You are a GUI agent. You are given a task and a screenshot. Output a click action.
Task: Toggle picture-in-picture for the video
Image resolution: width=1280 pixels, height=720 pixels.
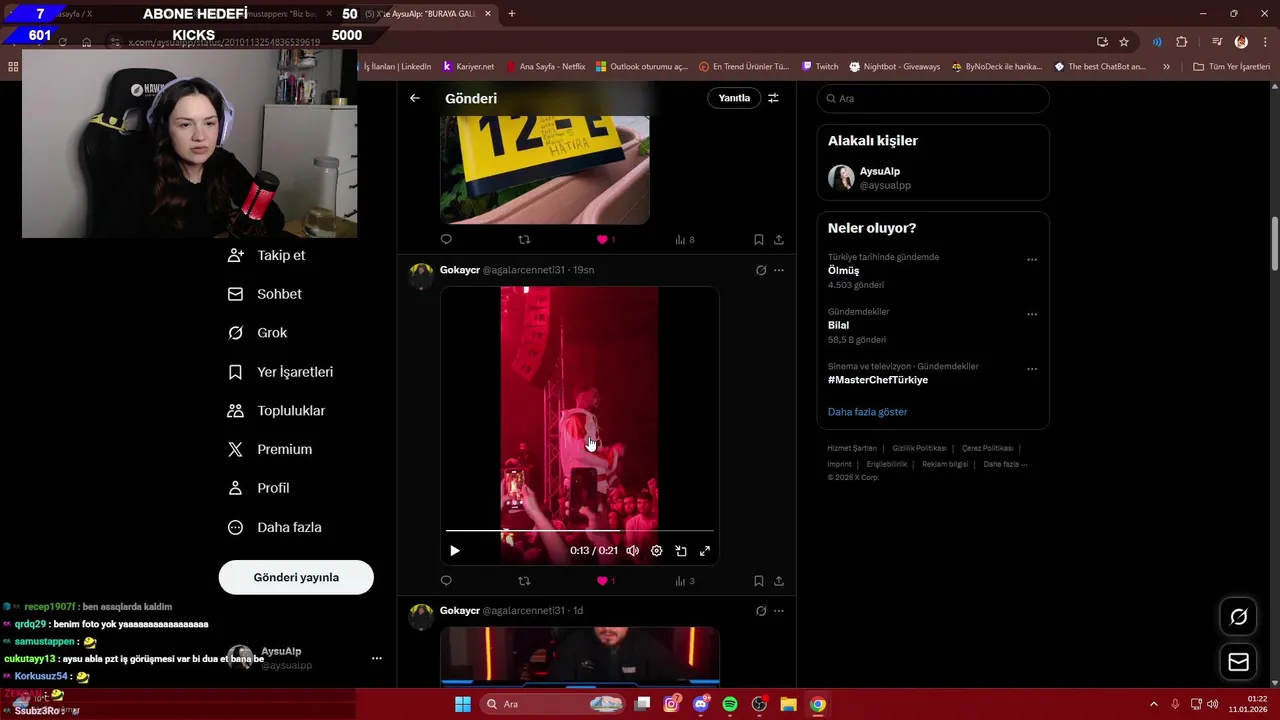click(681, 551)
